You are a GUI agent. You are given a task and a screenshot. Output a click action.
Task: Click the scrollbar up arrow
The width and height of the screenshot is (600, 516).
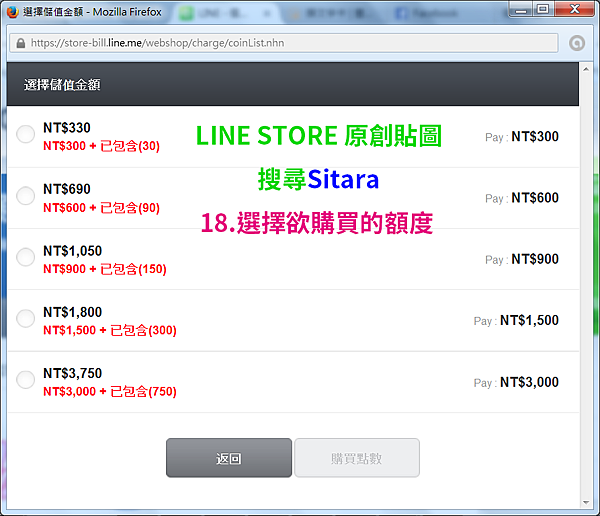click(x=586, y=69)
